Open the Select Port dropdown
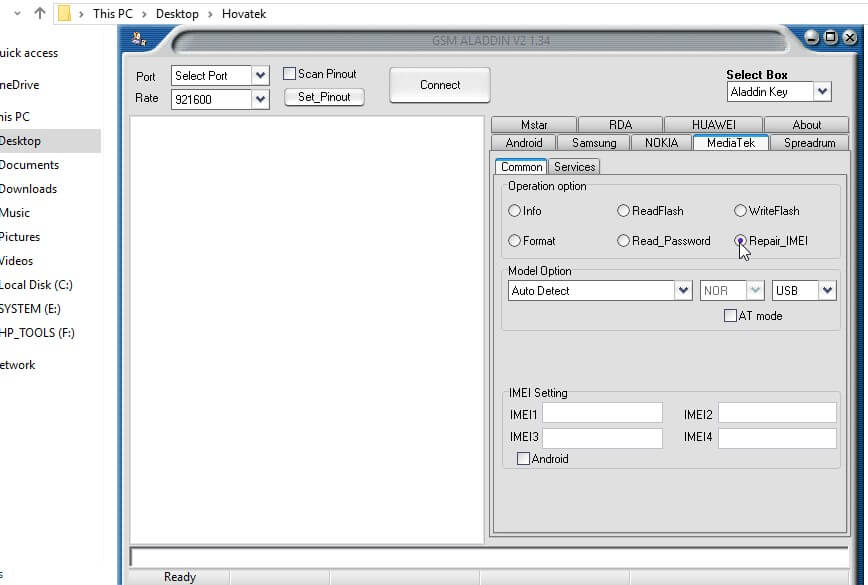 pos(259,75)
